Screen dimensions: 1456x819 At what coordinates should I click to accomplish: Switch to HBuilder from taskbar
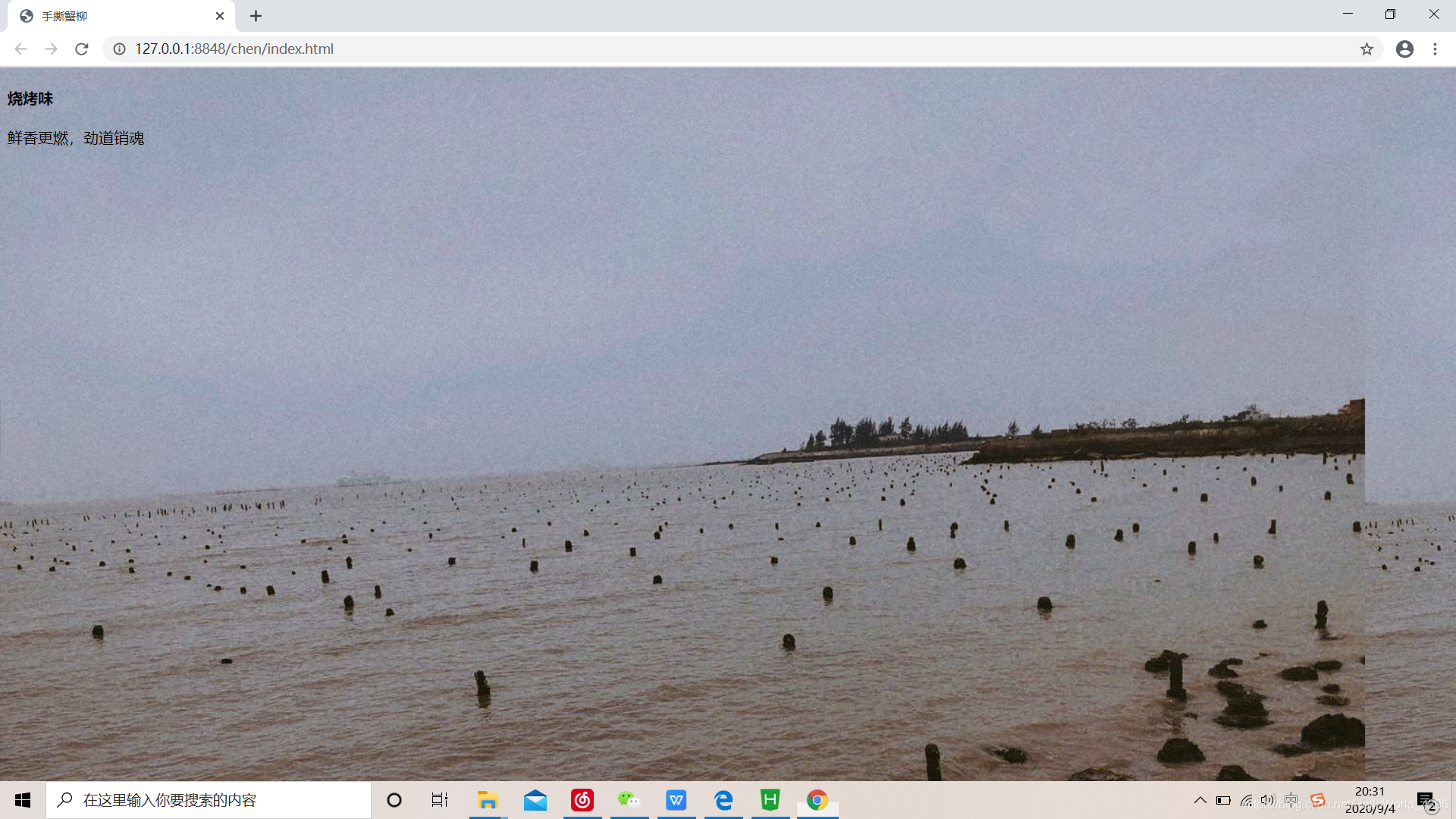pyautogui.click(x=770, y=800)
